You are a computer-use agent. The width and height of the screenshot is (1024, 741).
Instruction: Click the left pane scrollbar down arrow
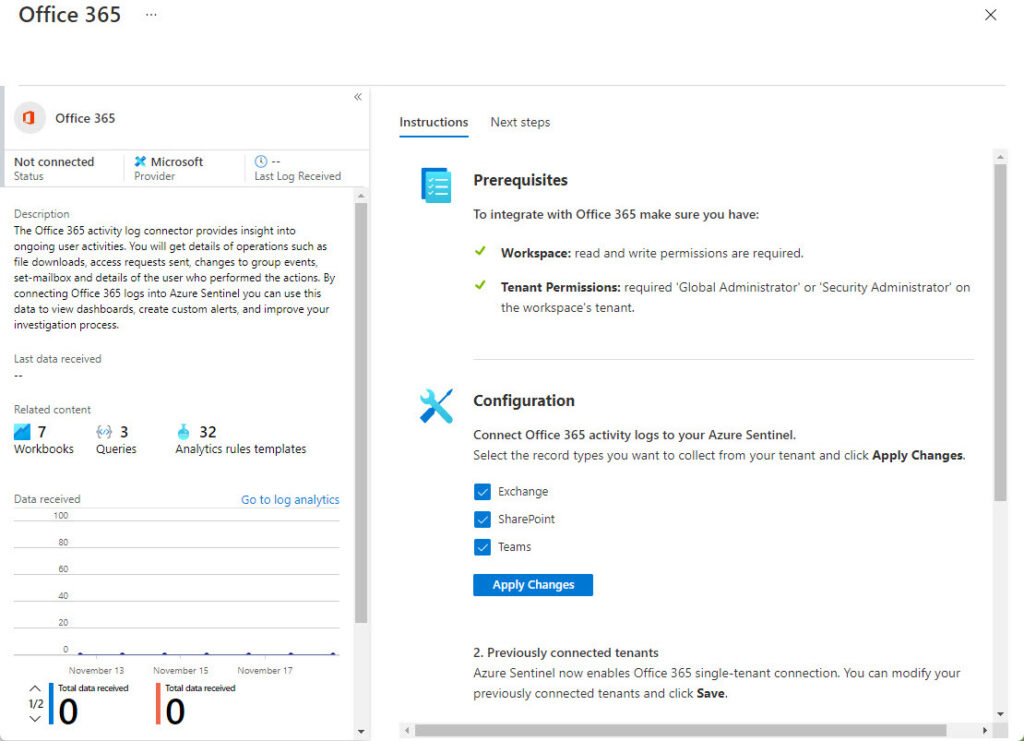(x=361, y=732)
